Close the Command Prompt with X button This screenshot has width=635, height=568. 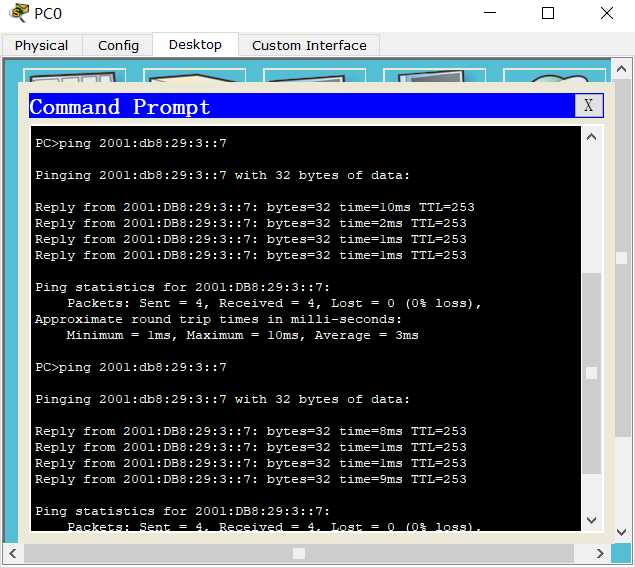[x=588, y=105]
